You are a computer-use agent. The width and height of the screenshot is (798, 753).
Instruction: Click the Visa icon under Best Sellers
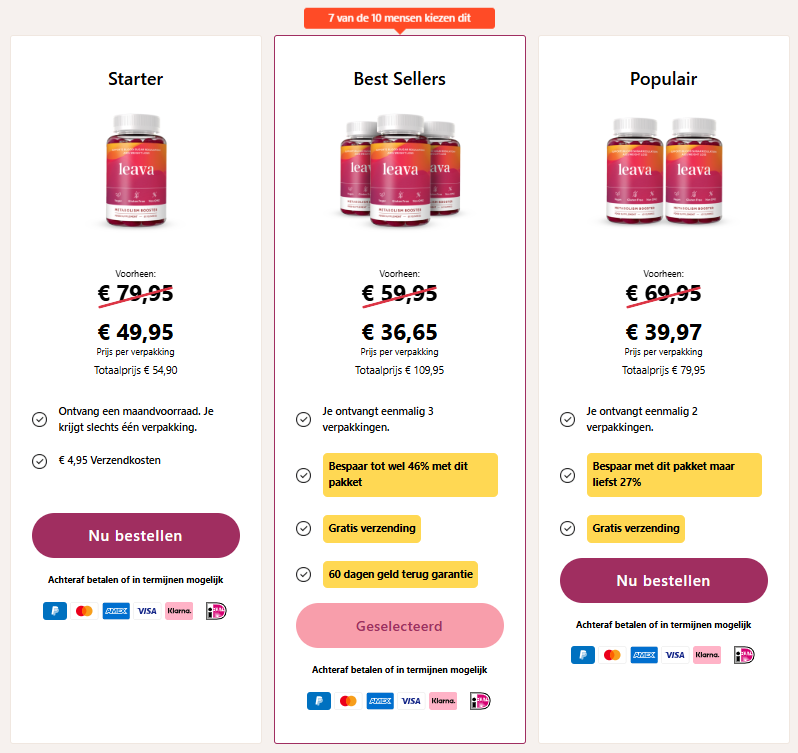(411, 701)
